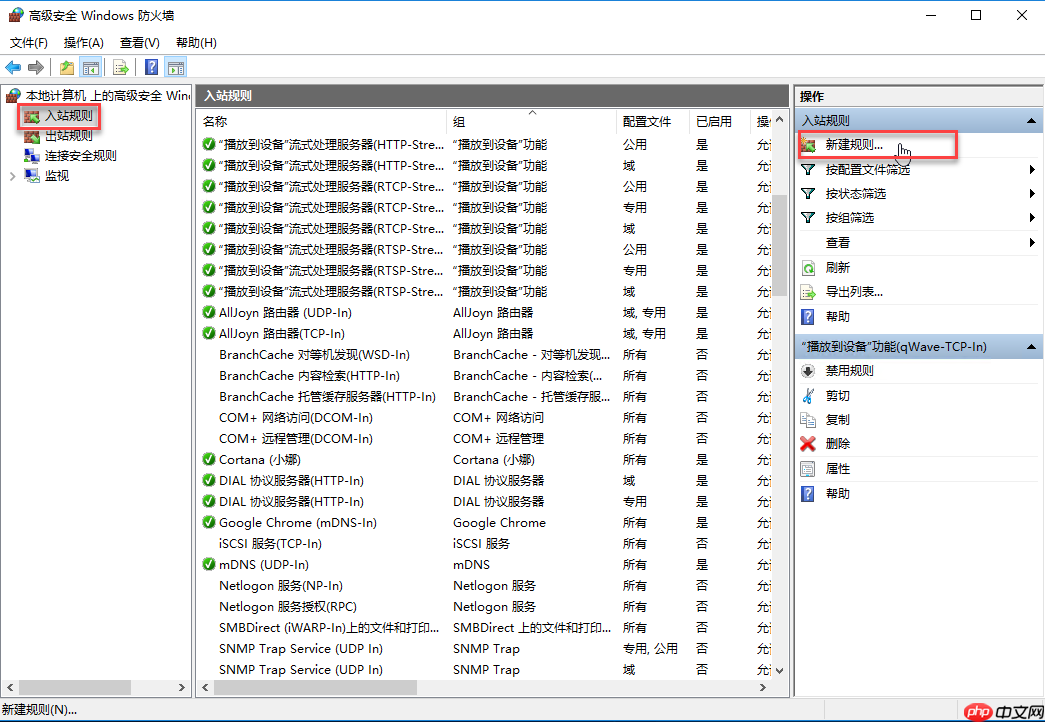Click the blue back navigation arrow
This screenshot has height=722, width=1045.
pyautogui.click(x=14, y=67)
